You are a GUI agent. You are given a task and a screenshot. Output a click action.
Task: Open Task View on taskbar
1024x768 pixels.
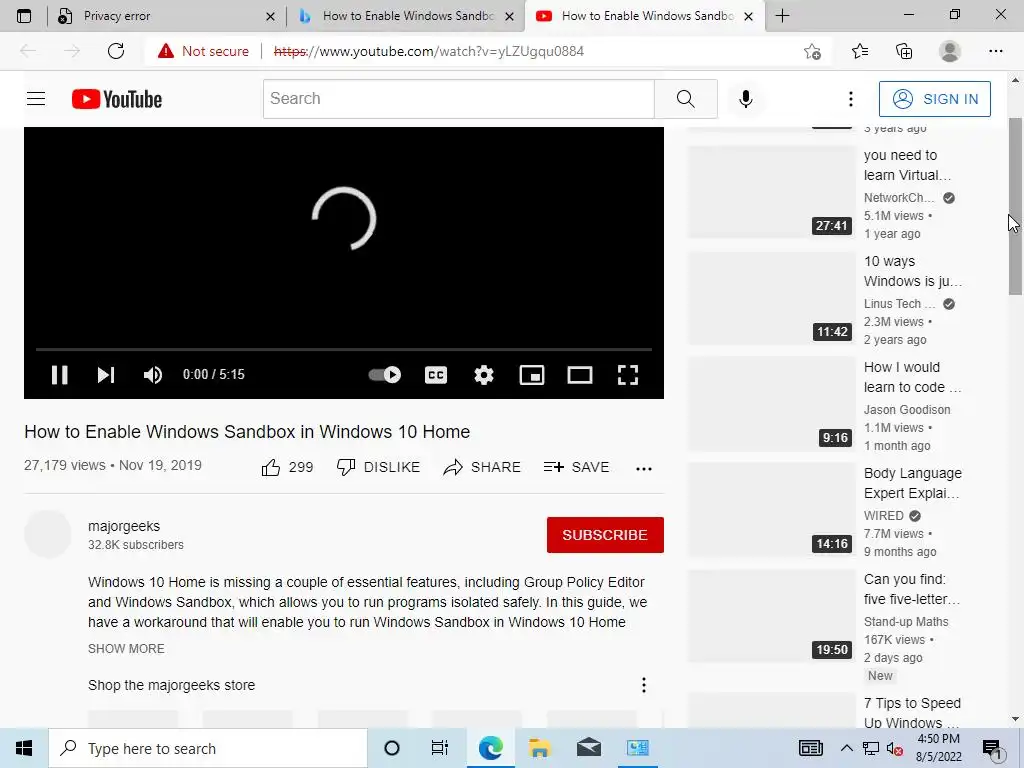(440, 748)
